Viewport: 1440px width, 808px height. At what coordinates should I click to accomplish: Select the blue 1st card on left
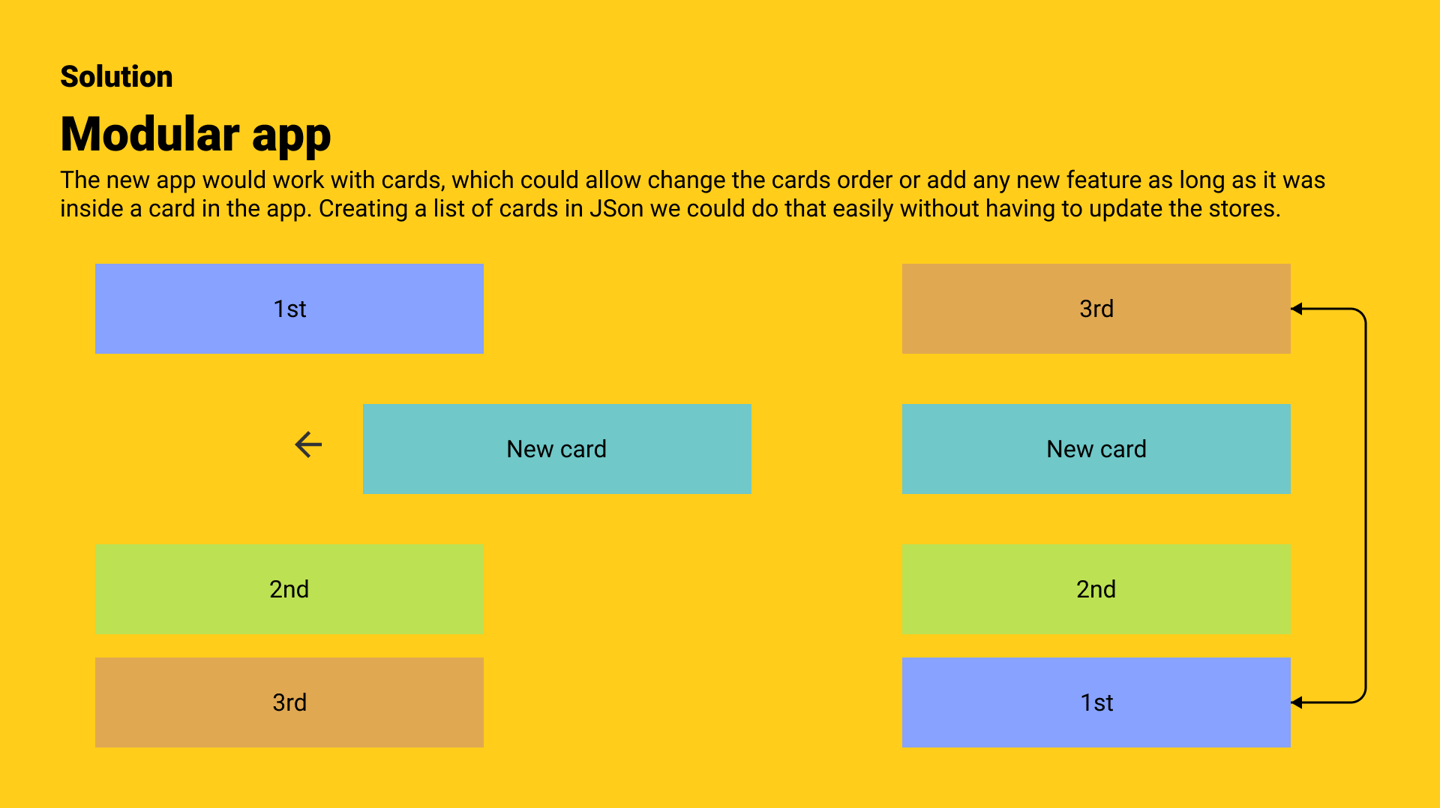289,309
